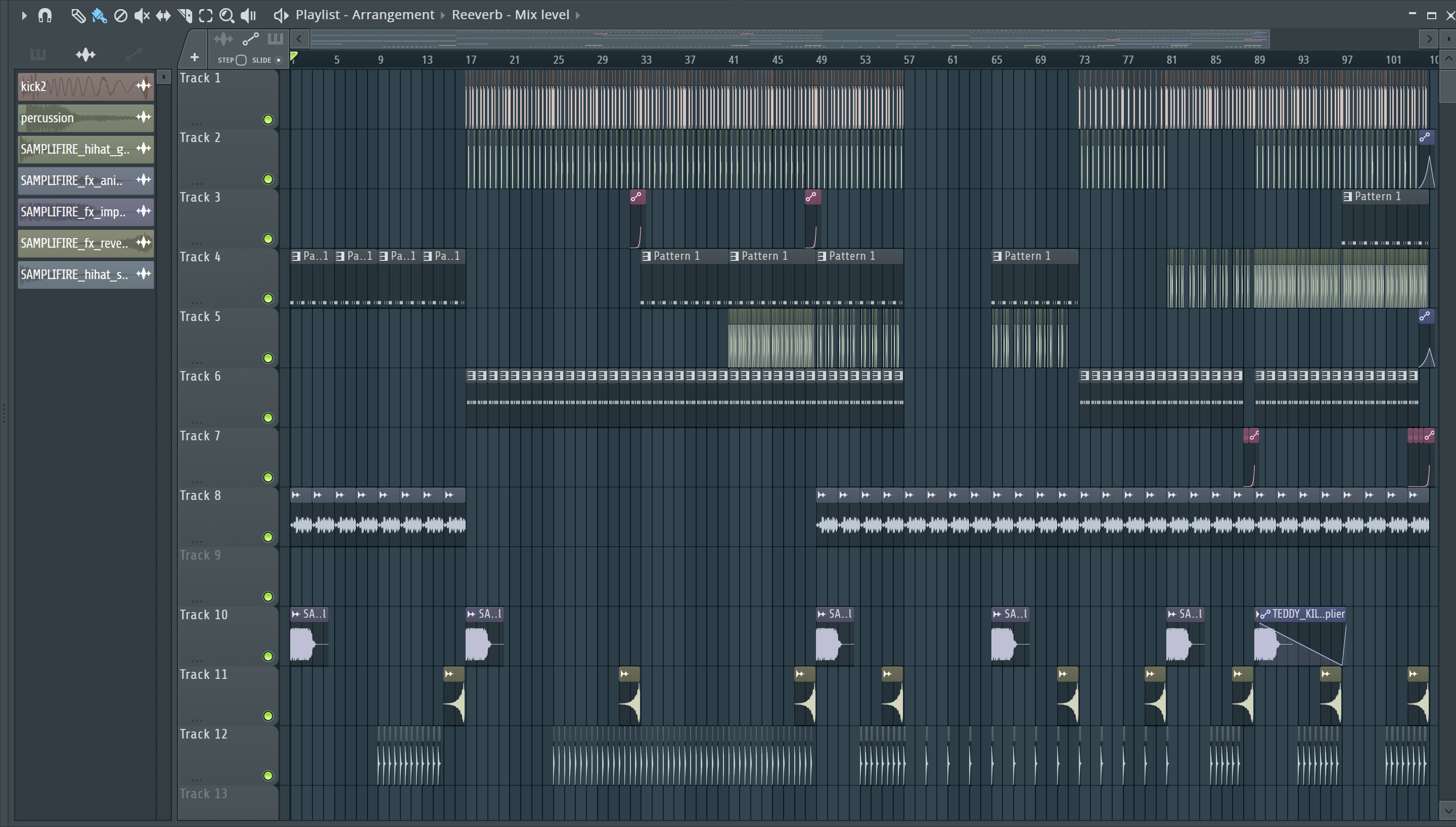
Task: Toggle the SLIDE option
Action: click(x=279, y=60)
